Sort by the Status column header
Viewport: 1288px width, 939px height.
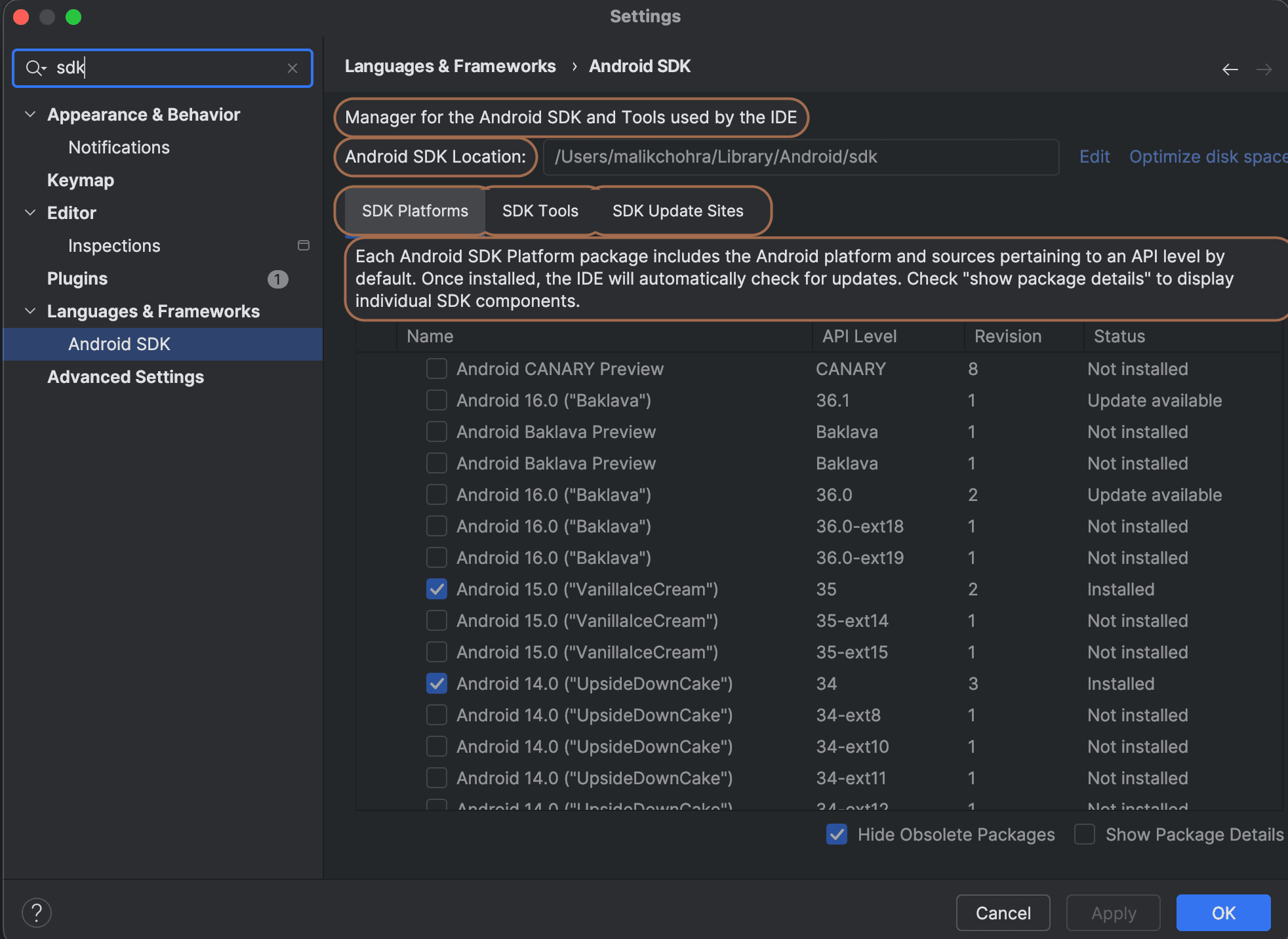click(x=1183, y=336)
